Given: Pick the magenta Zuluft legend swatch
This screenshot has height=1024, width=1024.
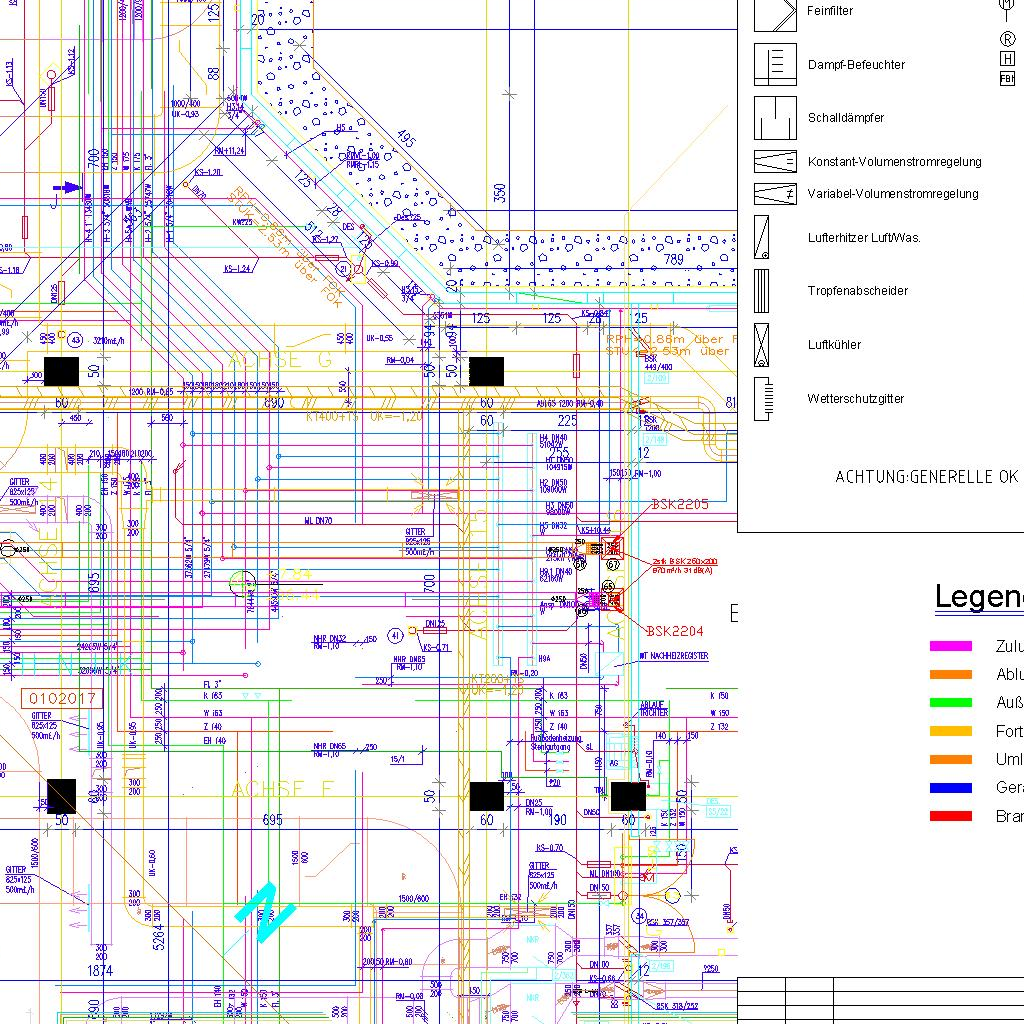Looking at the screenshot, I should pyautogui.click(x=950, y=647).
